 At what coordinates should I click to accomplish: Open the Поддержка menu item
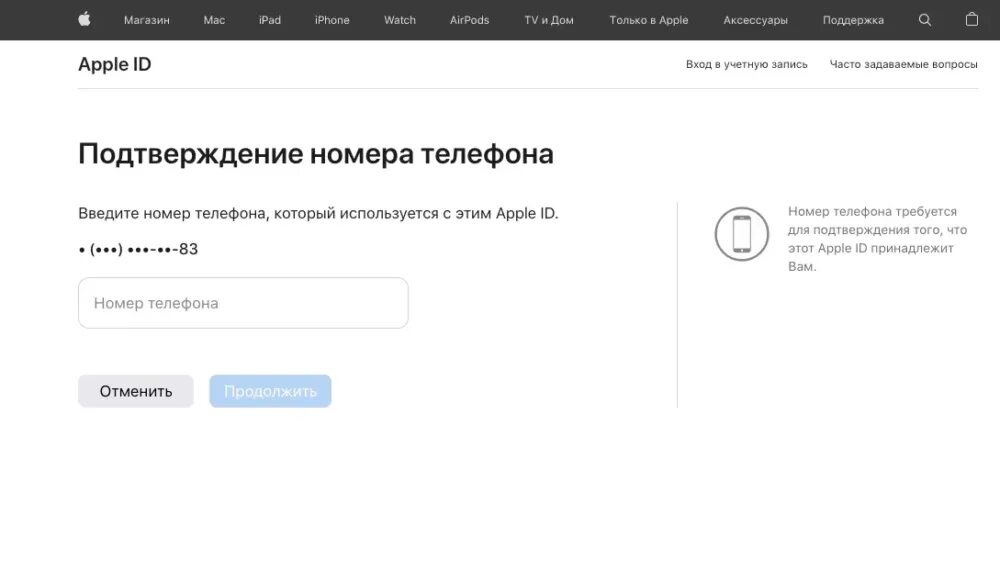coord(853,20)
